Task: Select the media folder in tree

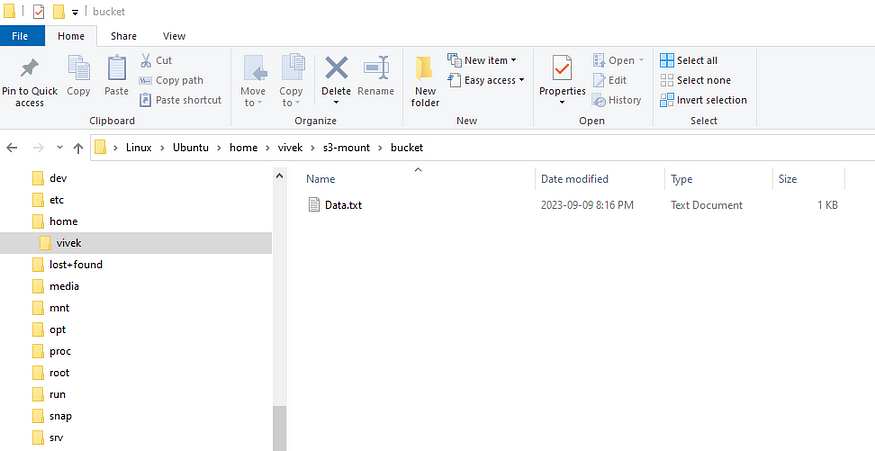Action: [x=64, y=286]
